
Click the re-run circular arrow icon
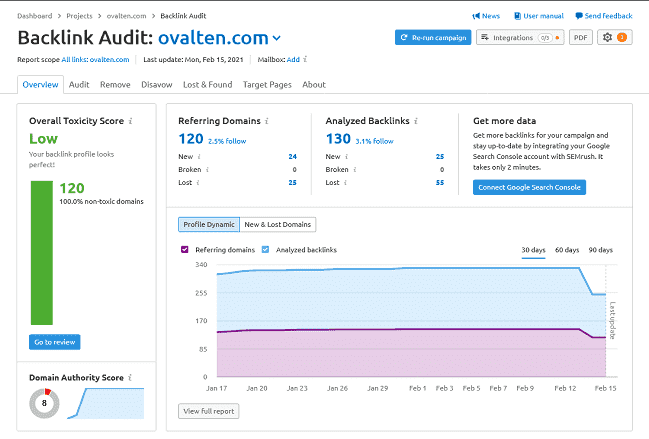click(404, 37)
